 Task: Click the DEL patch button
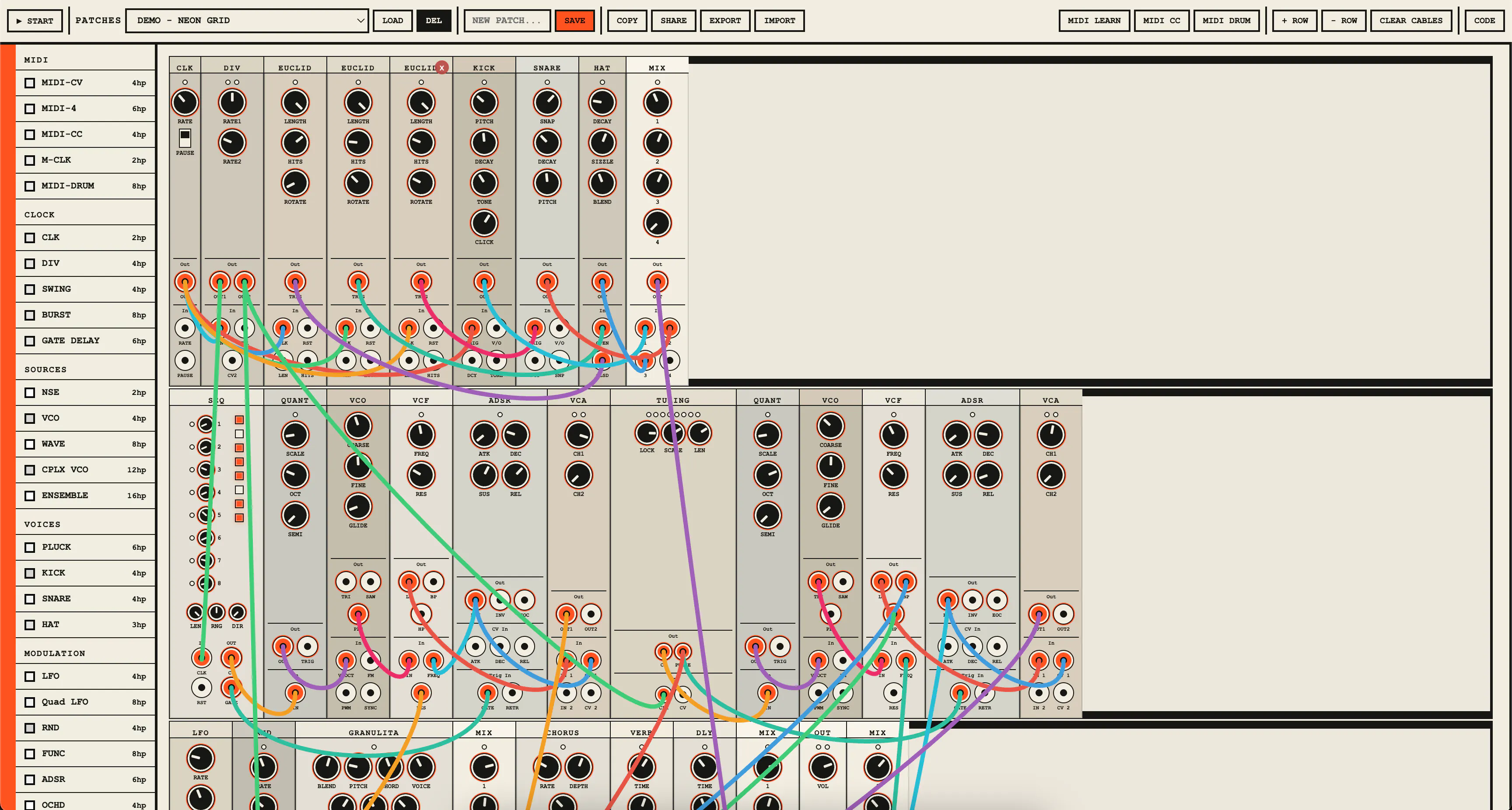pyautogui.click(x=434, y=21)
